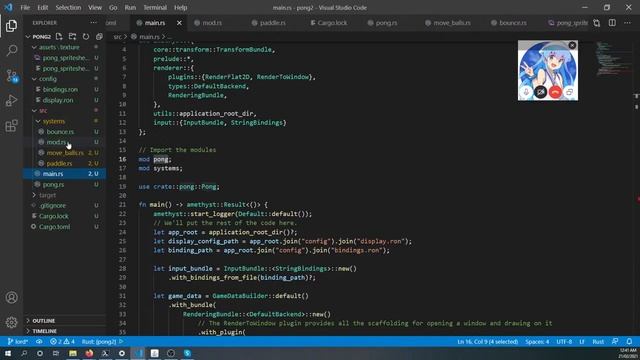Open editor More Actions ellipsis
The height and width of the screenshot is (360, 640).
[627, 23]
